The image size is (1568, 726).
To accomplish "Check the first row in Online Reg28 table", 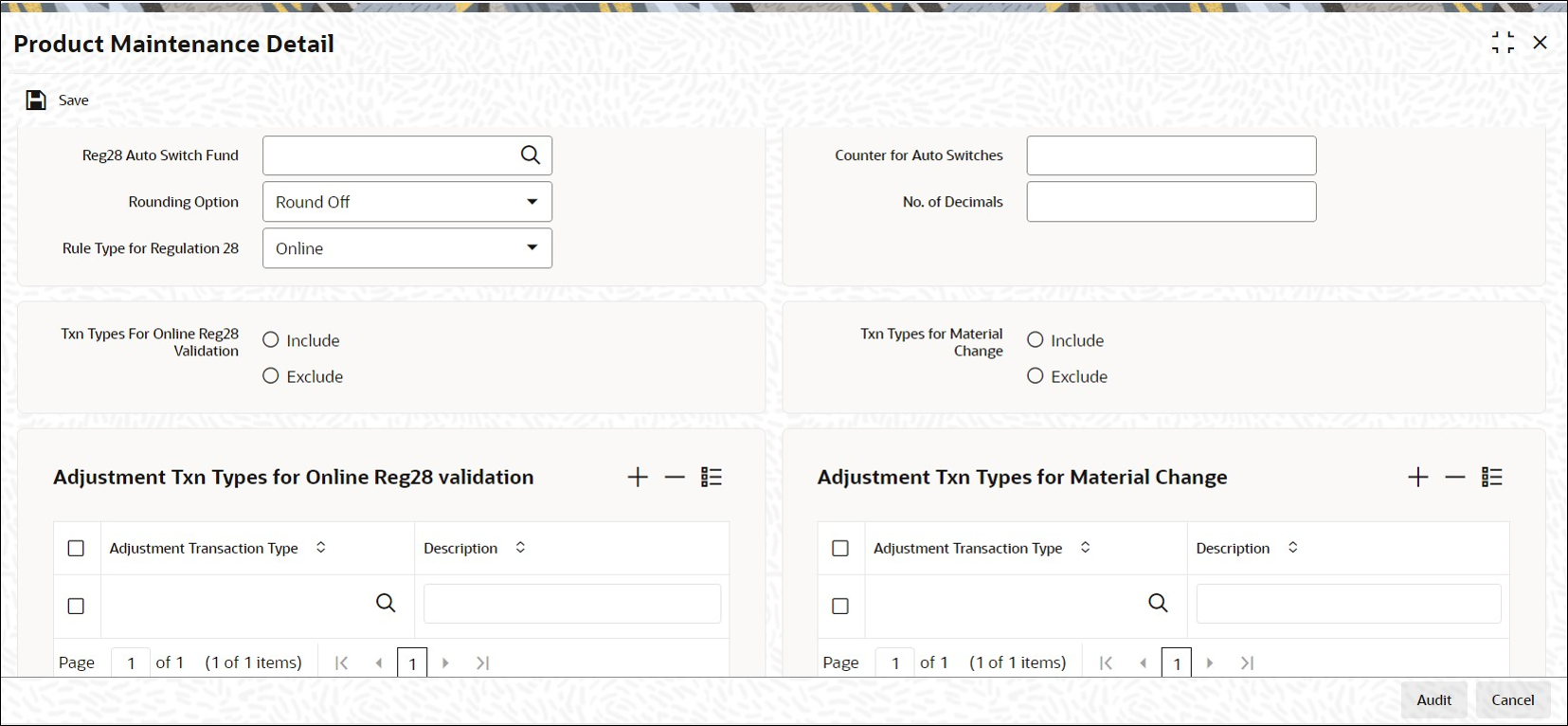I will point(77,606).
